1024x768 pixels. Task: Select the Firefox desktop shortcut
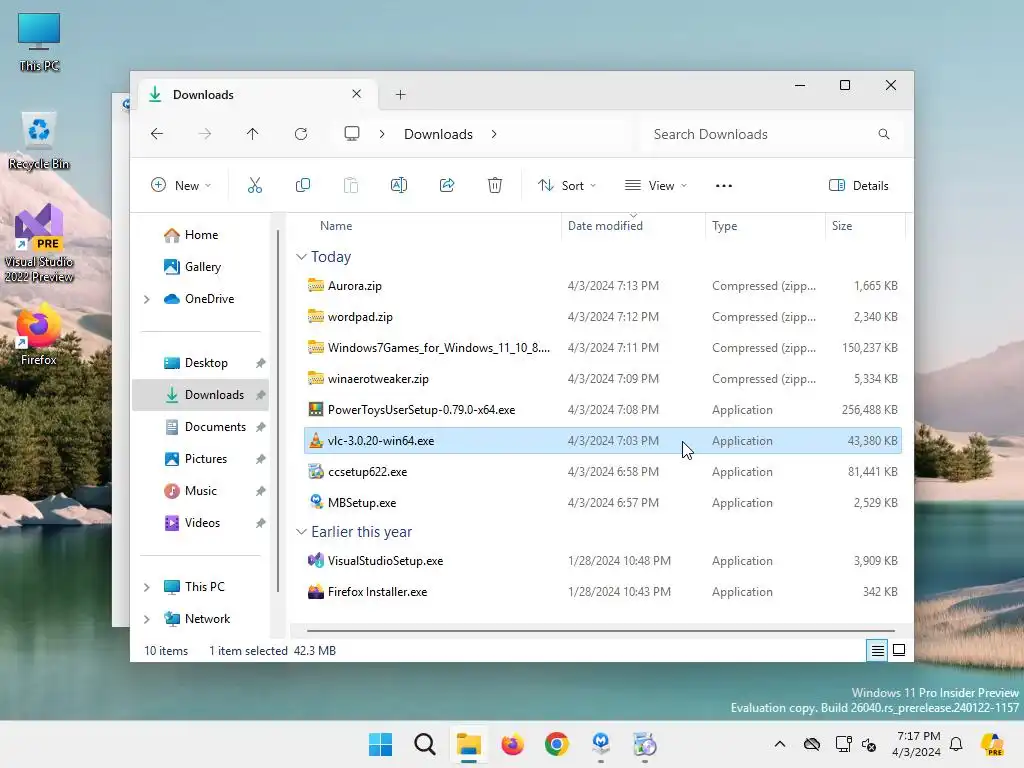pos(39,334)
